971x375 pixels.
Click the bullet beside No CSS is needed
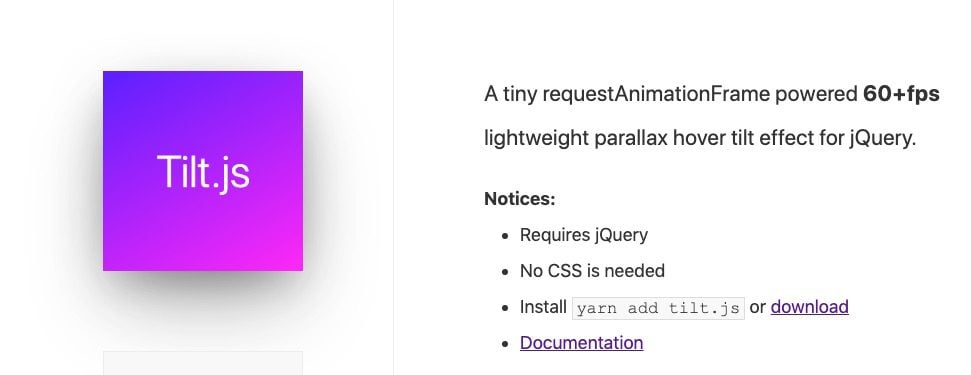tap(507, 272)
